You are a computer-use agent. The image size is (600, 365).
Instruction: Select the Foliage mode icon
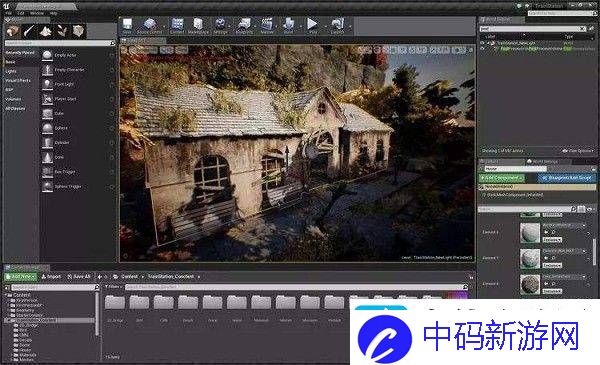tap(62, 31)
